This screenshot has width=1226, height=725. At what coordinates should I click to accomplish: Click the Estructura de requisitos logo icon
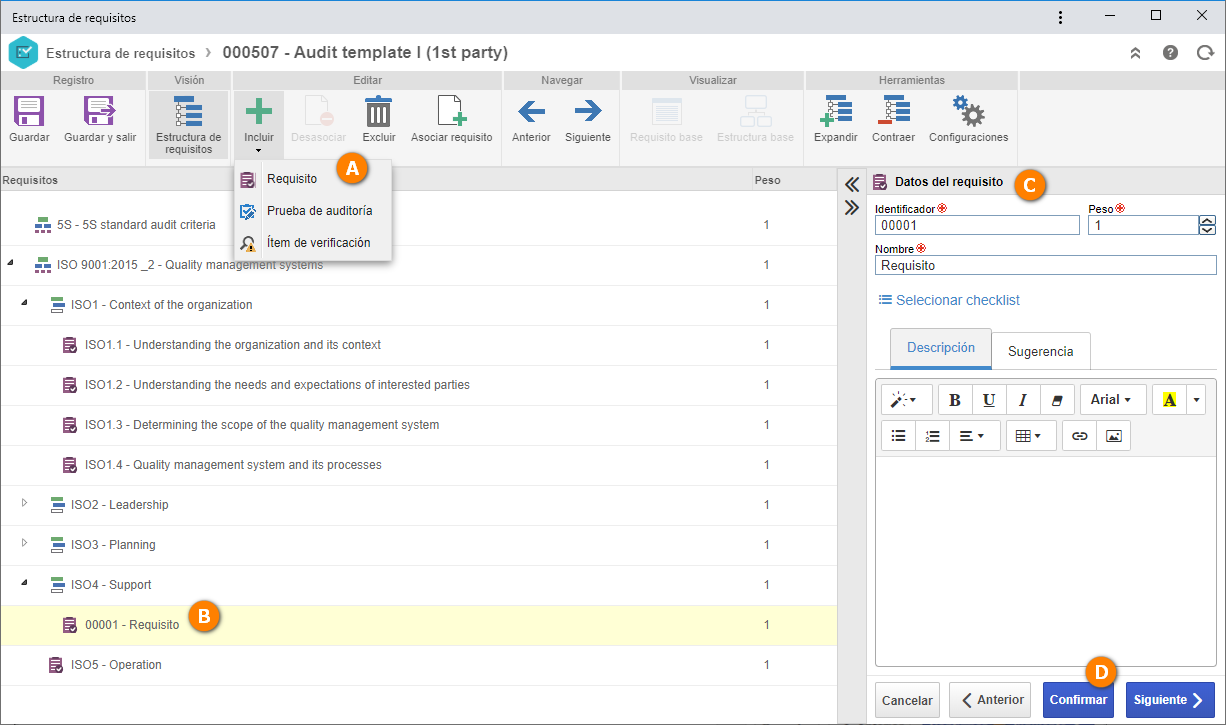coord(22,52)
